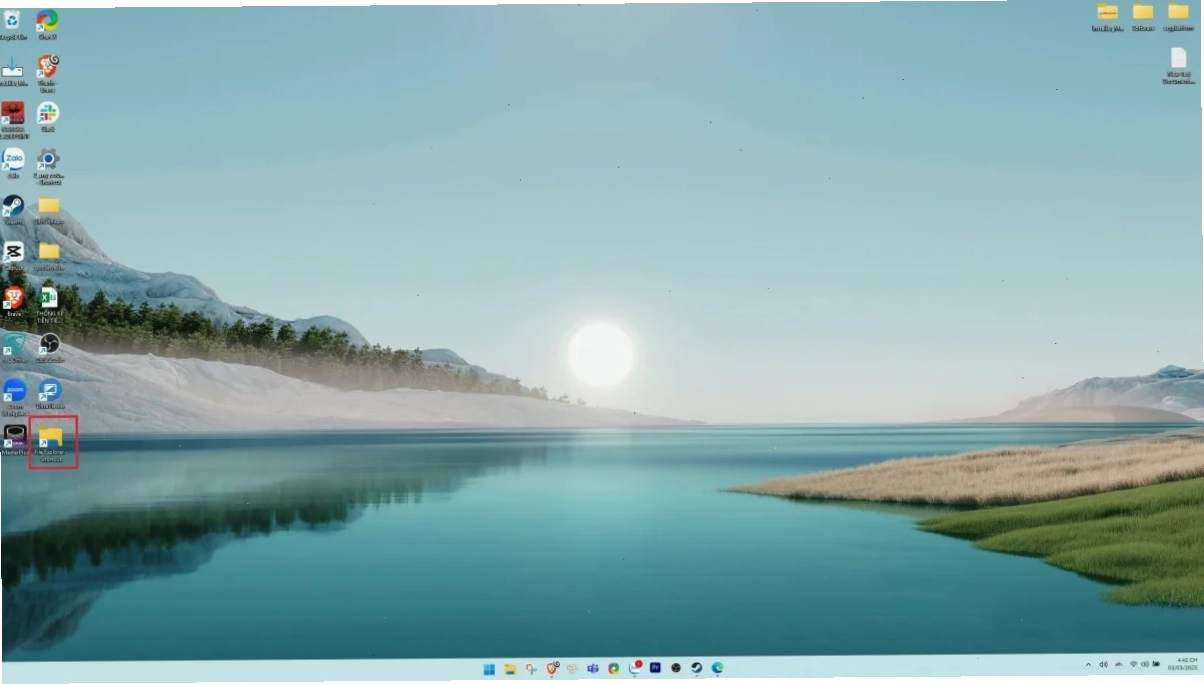
Task: Open File Explorer from the taskbar
Action: (510, 668)
